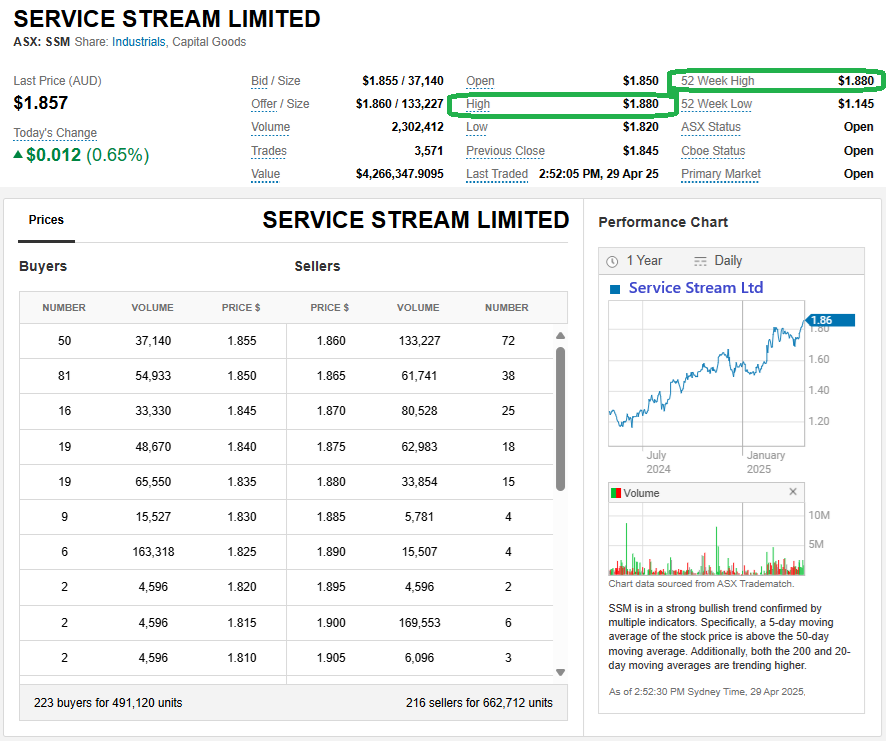Click the Primary Market label
Viewport: 886px width, 741px height.
(x=720, y=174)
